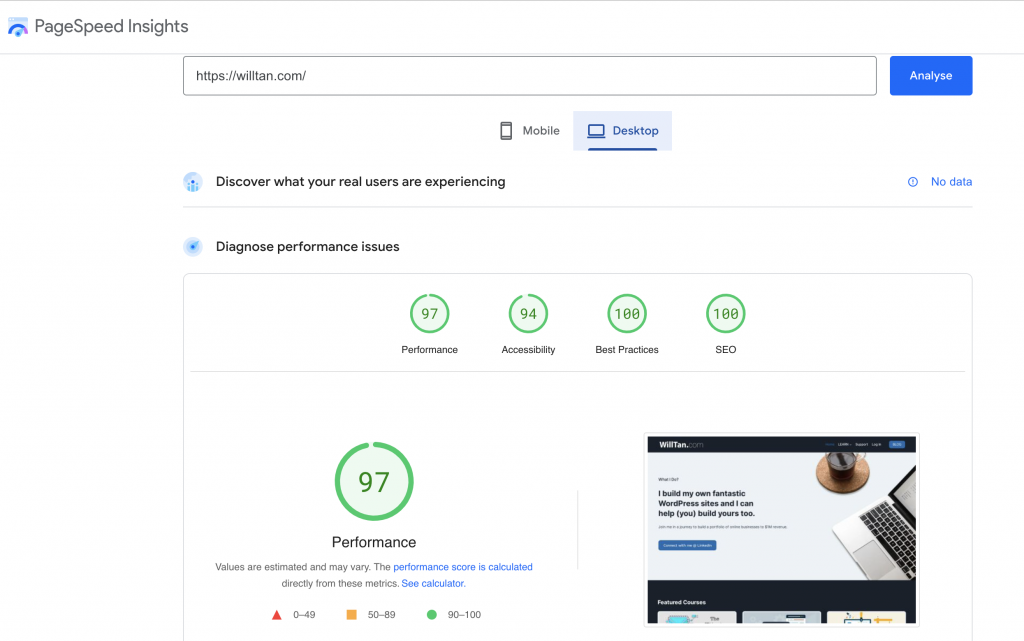This screenshot has width=1024, height=641.
Task: Jump to the Accessibility score gauge 94
Action: coord(528,314)
